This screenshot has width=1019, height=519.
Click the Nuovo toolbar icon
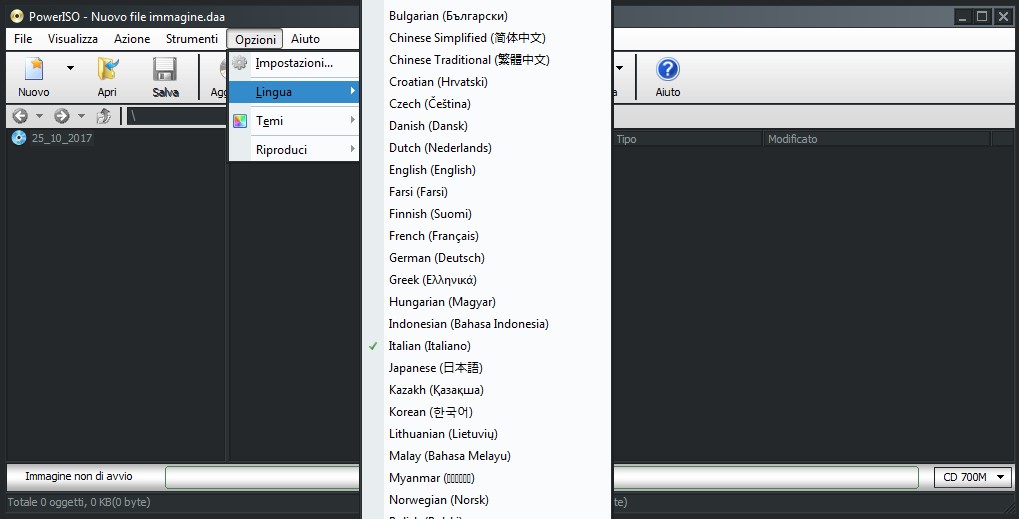pyautogui.click(x=34, y=70)
